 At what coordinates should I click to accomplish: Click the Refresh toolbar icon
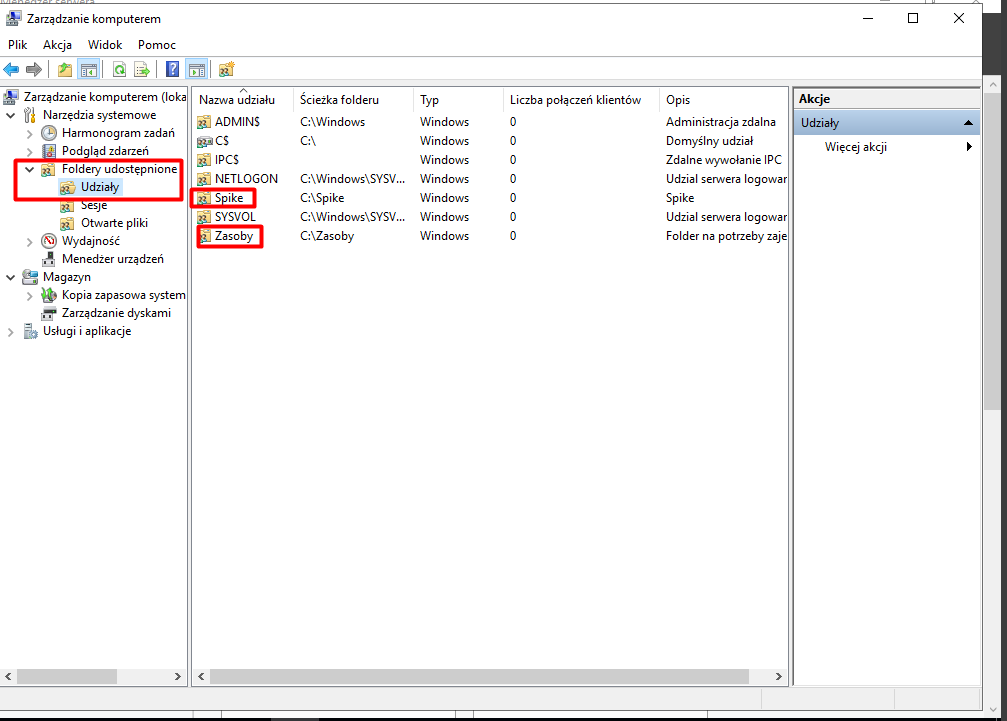click(119, 69)
